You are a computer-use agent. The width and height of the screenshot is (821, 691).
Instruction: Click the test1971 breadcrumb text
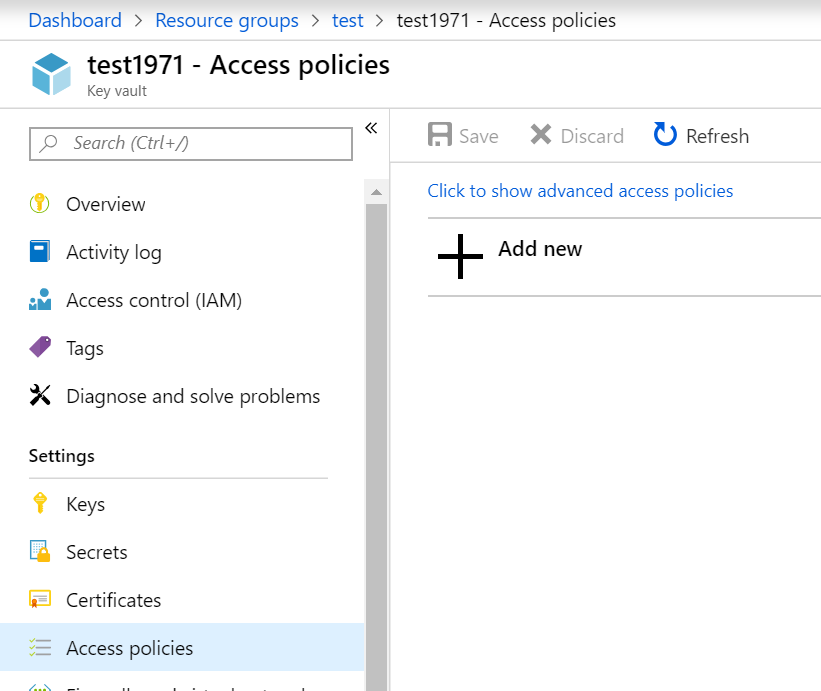point(506,20)
